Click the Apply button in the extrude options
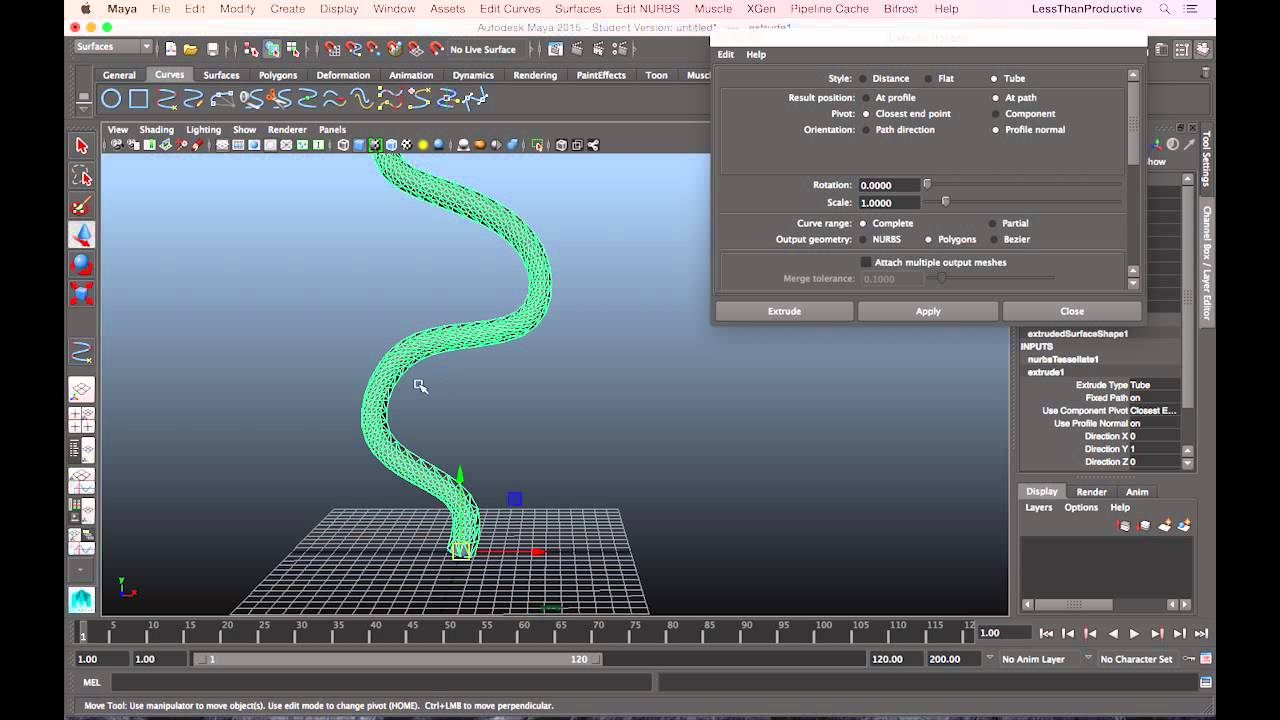 coord(928,311)
